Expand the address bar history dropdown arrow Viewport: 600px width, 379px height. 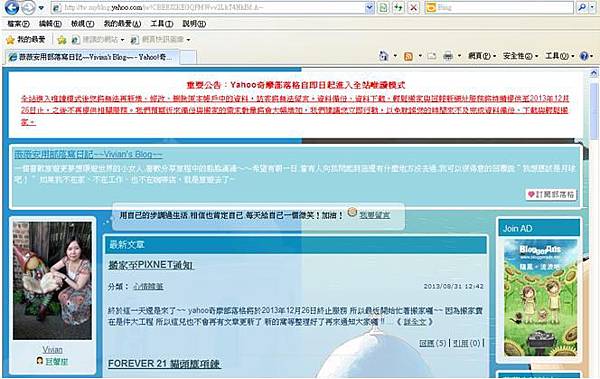point(369,7)
